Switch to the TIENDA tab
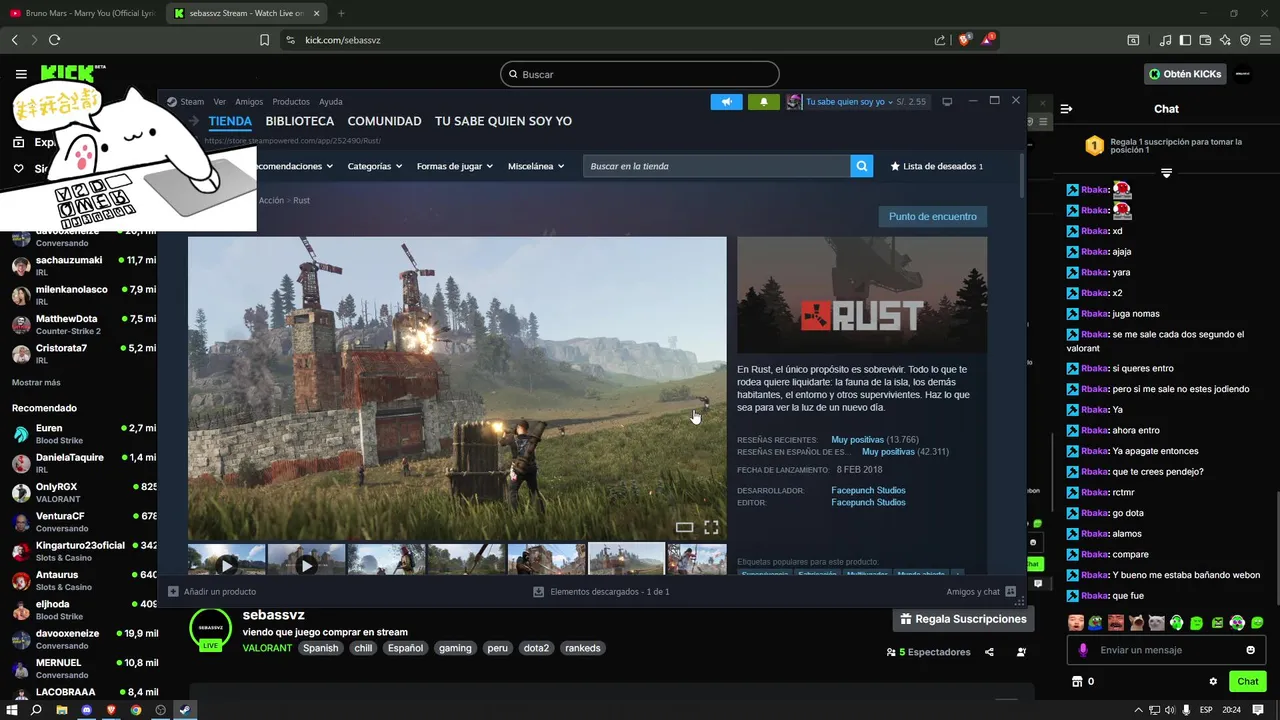The height and width of the screenshot is (720, 1280). 230,121
